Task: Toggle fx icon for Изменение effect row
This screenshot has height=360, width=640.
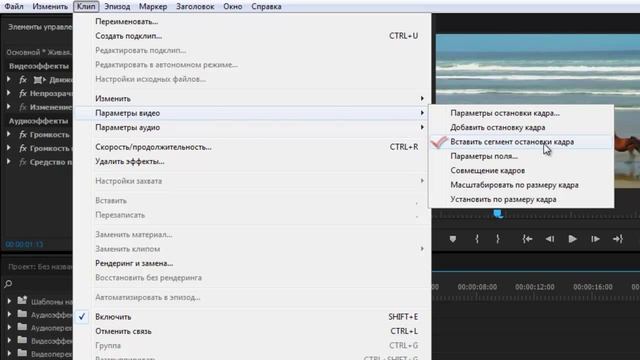Action: 23,107
